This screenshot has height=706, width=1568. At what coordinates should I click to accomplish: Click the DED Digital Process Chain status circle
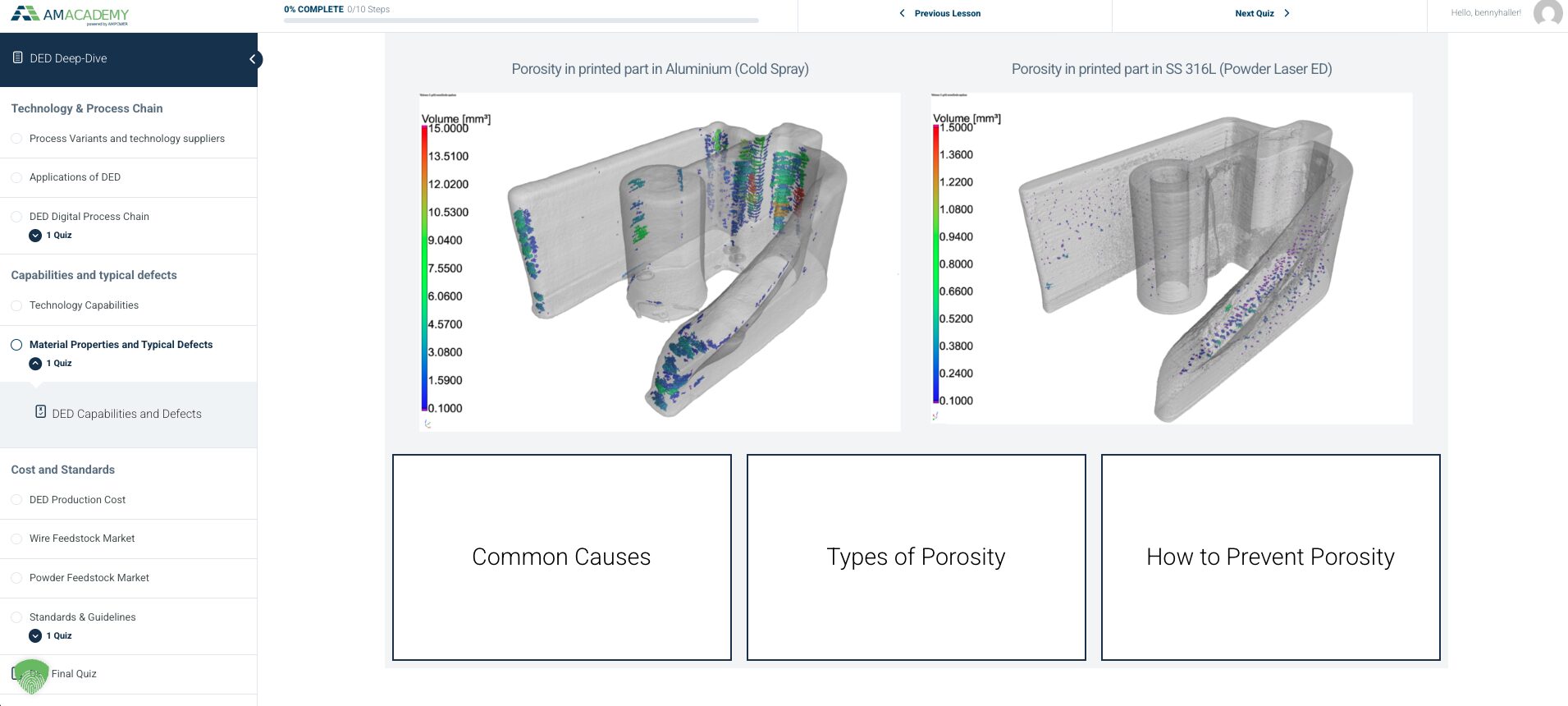[16, 217]
